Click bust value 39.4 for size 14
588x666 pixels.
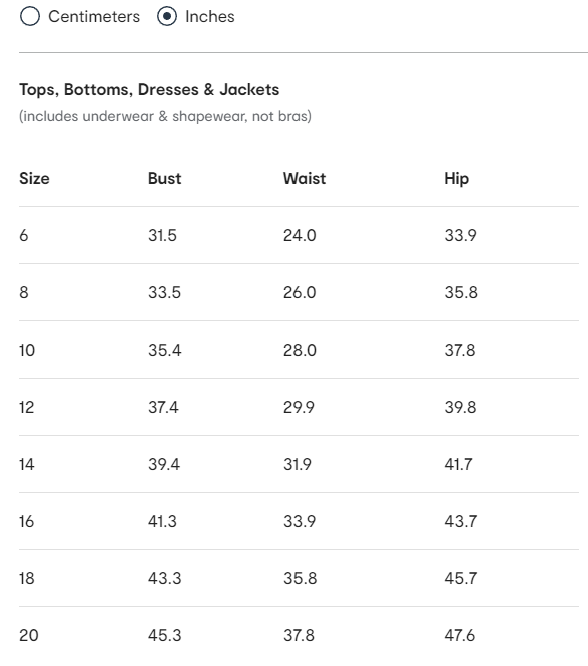[x=164, y=464]
